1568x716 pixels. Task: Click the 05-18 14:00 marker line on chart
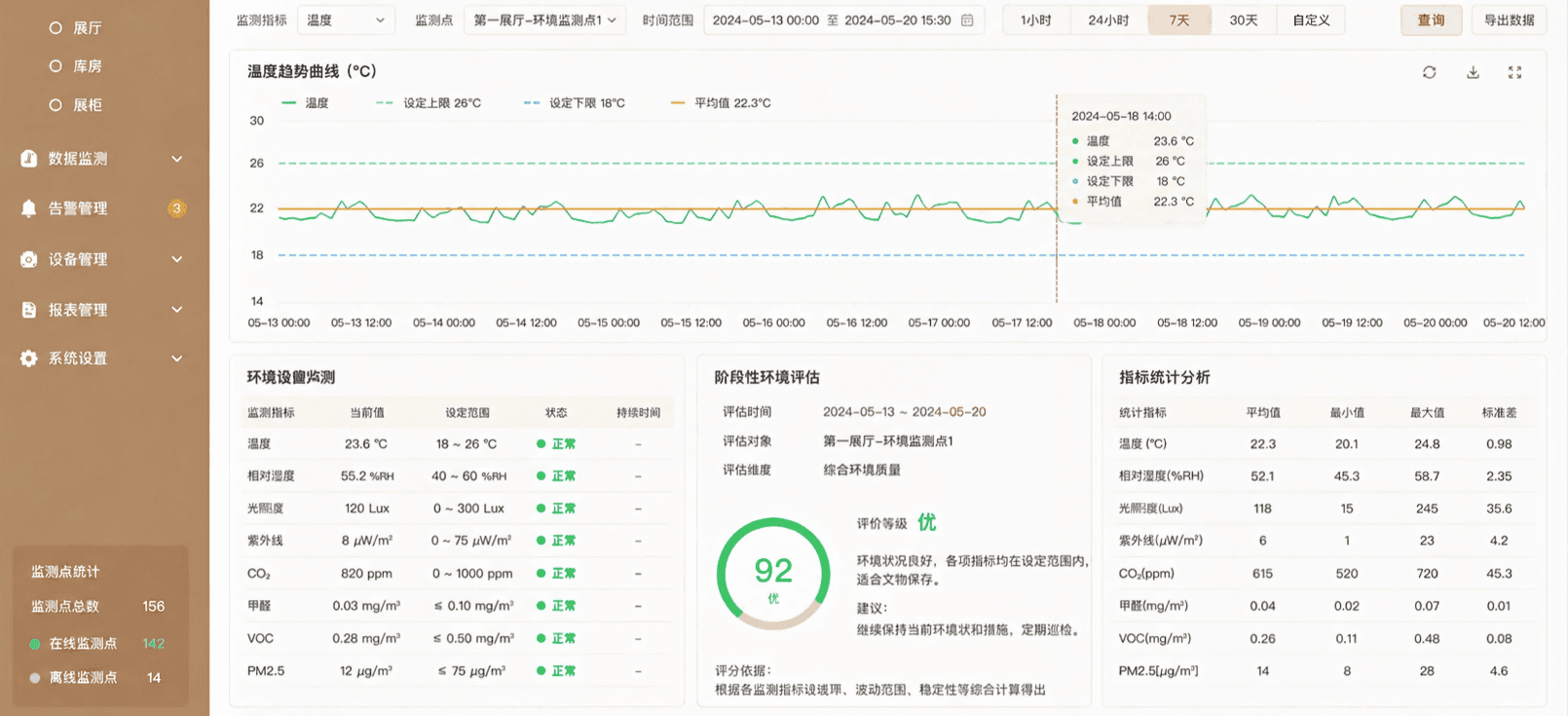[1056, 199]
